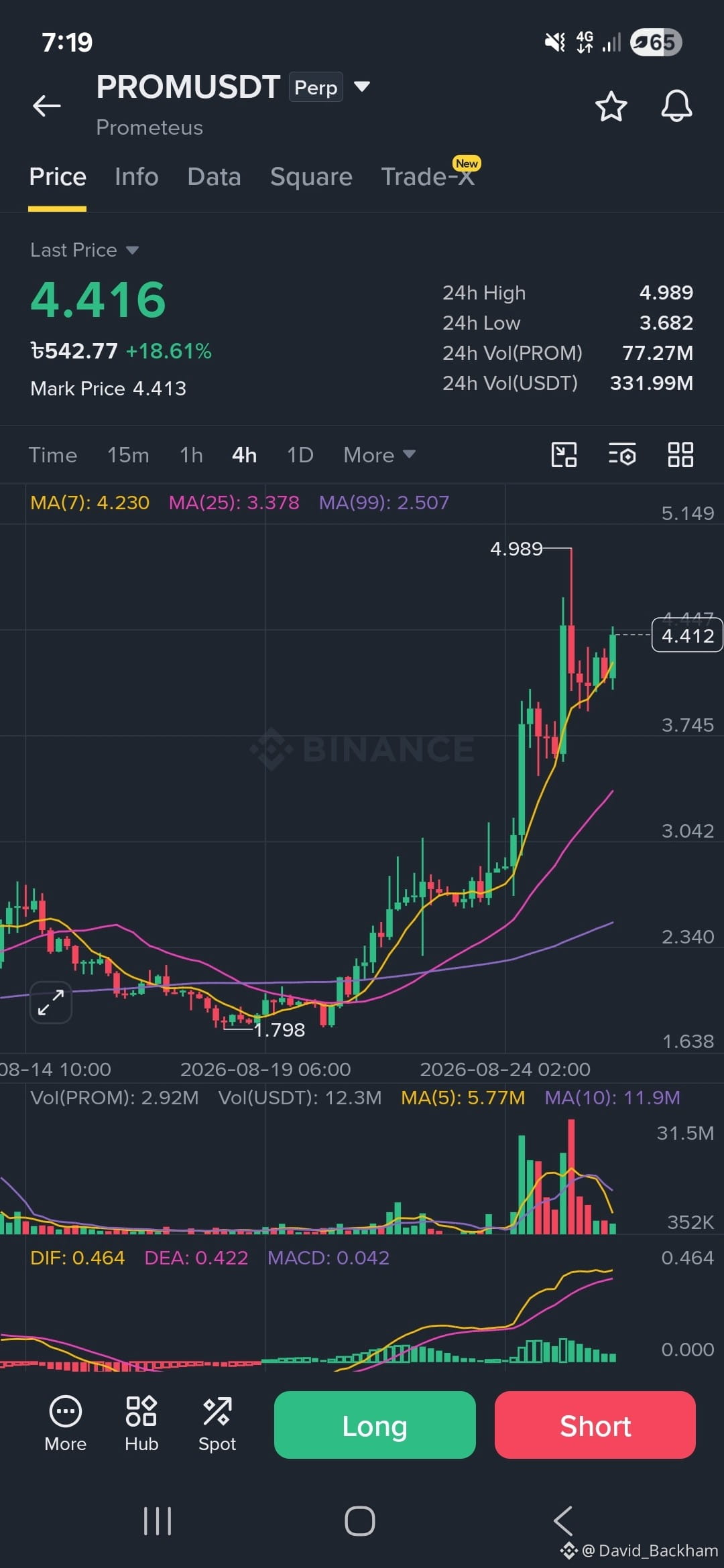Viewport: 724px width, 1568px height.
Task: Switch to Spot trading icon
Action: pos(217,1425)
